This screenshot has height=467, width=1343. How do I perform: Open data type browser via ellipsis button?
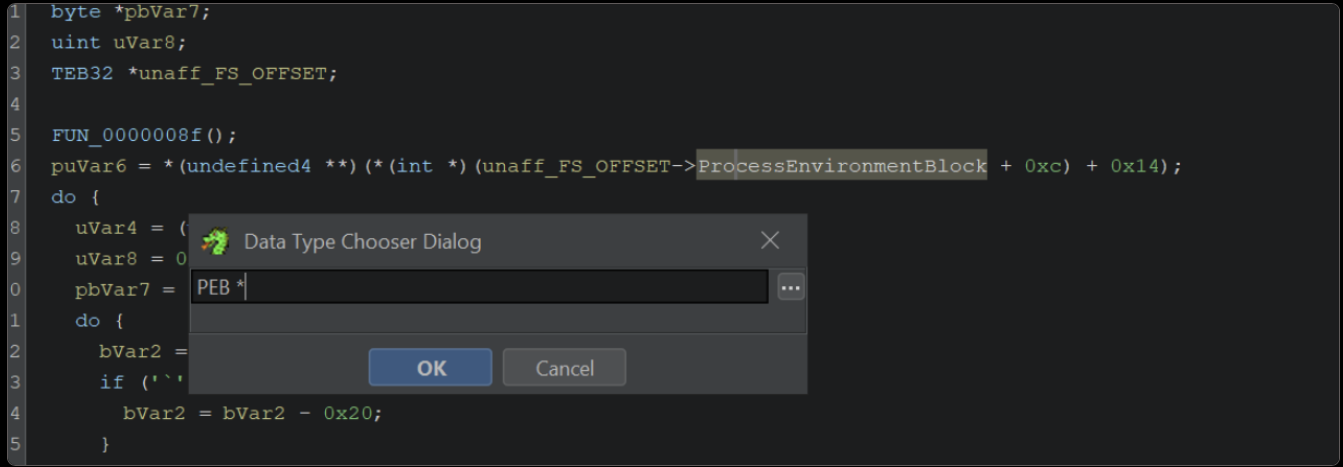pyautogui.click(x=791, y=288)
